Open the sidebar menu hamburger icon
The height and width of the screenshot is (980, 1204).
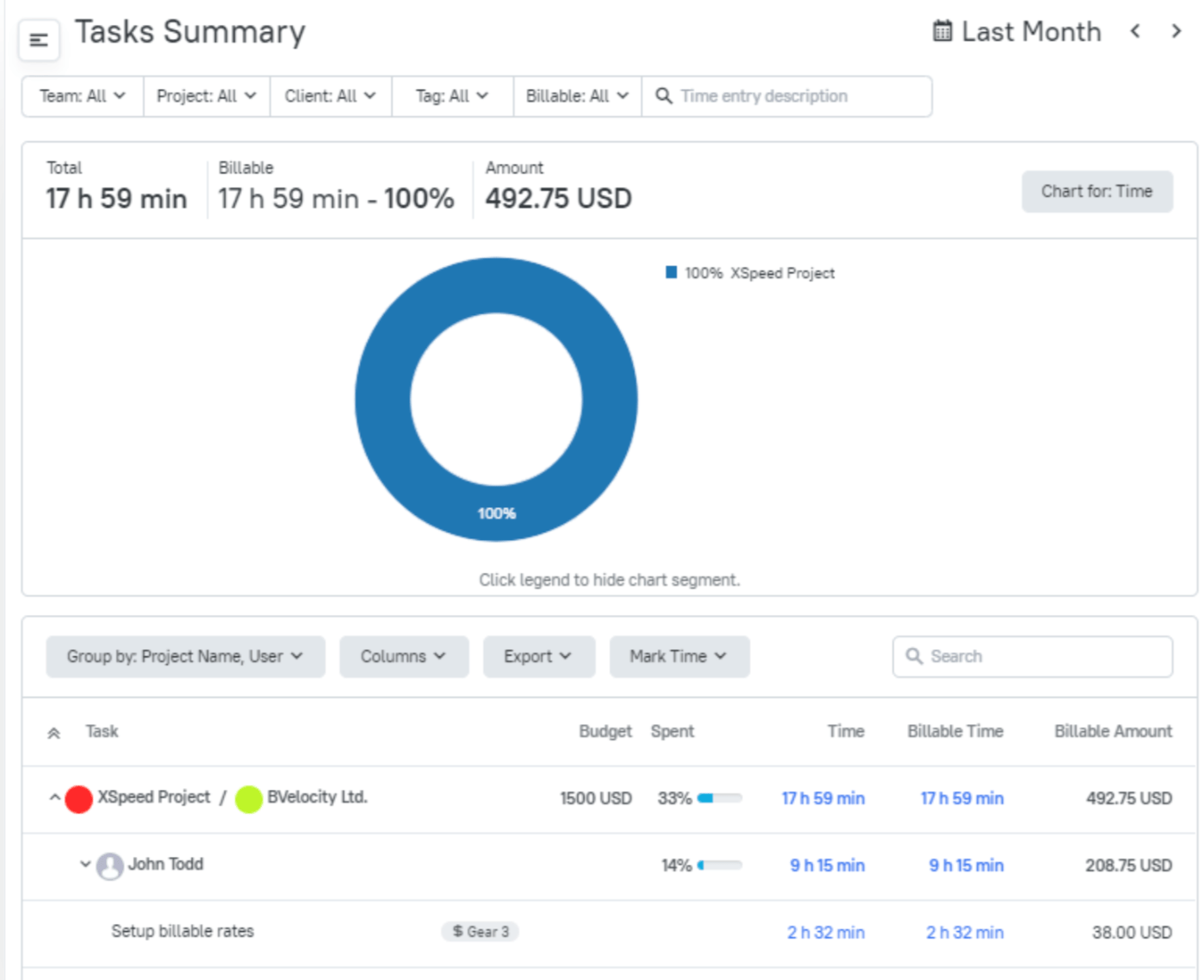[39, 40]
